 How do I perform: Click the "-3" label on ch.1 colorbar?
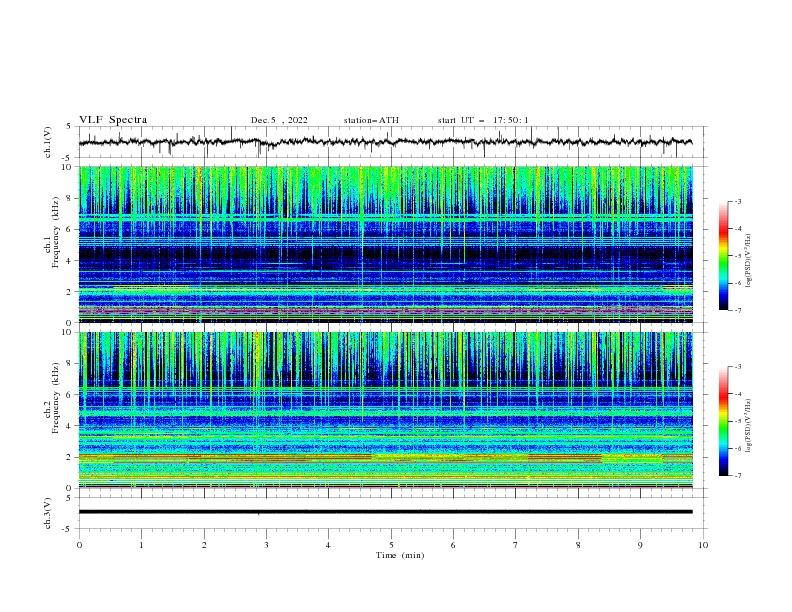737,201
